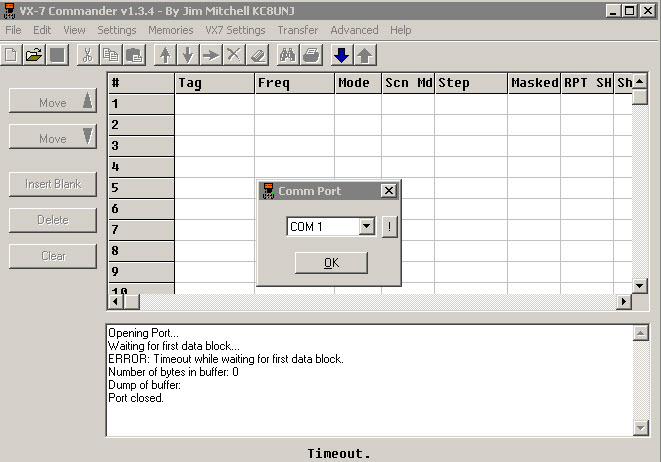The width and height of the screenshot is (661, 462).
Task: Click log pane scrollbar up arrow
Action: tap(641, 333)
